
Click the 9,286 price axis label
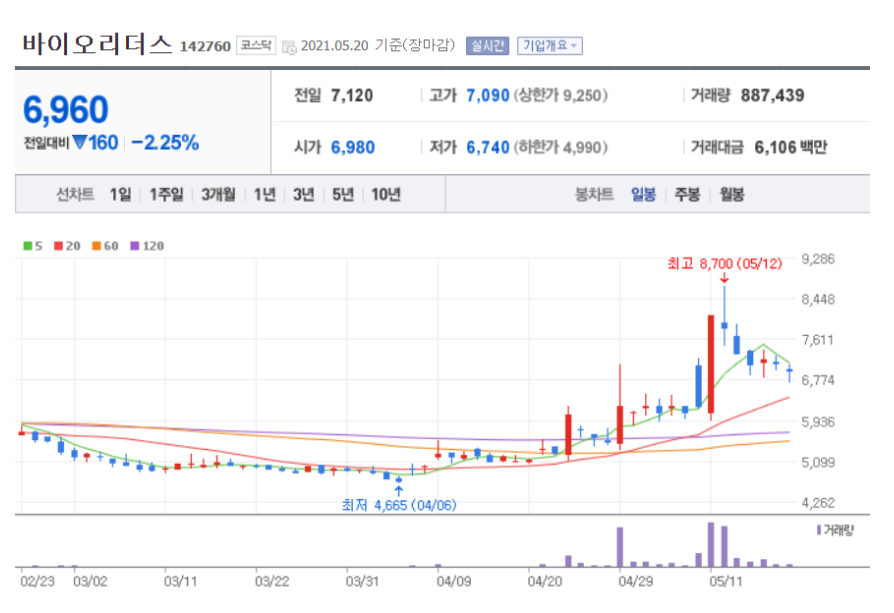pyautogui.click(x=818, y=259)
